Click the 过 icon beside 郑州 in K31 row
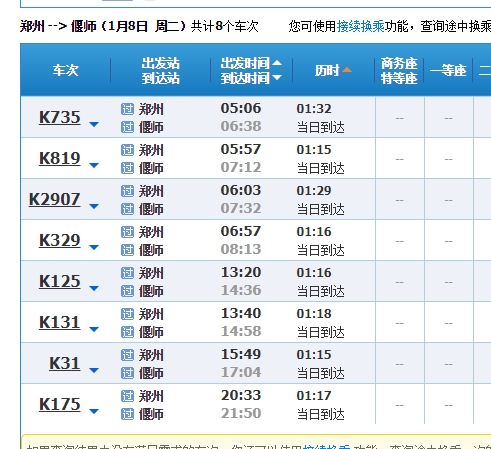 (127, 355)
